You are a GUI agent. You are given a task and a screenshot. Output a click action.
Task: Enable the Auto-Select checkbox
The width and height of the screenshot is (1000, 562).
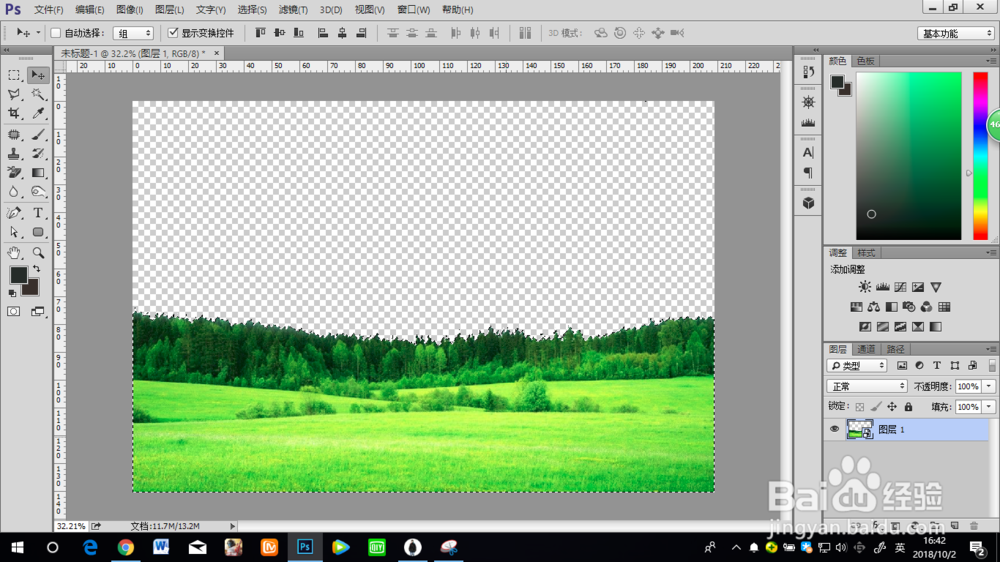coord(55,33)
